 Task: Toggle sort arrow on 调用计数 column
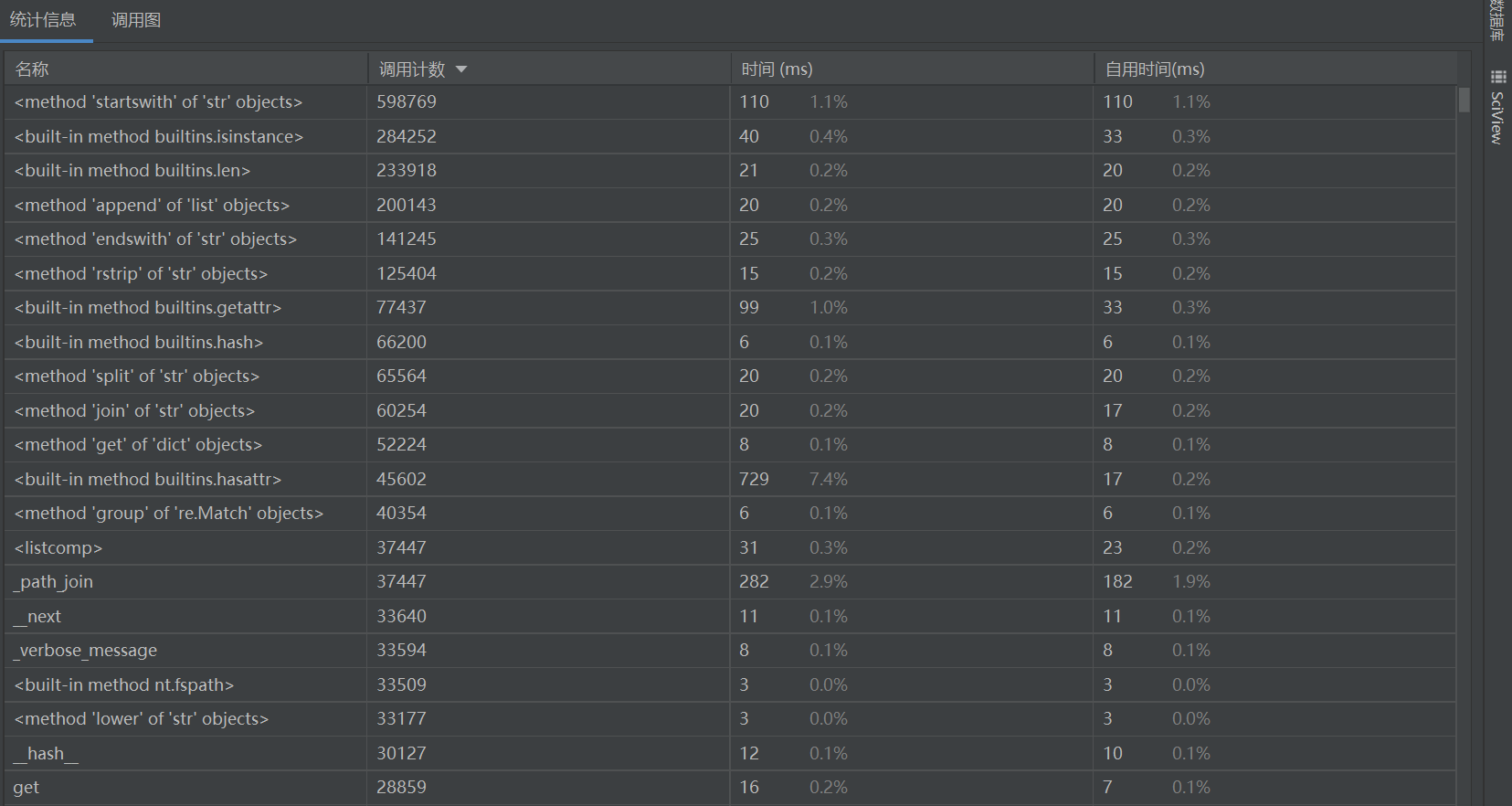coord(461,69)
